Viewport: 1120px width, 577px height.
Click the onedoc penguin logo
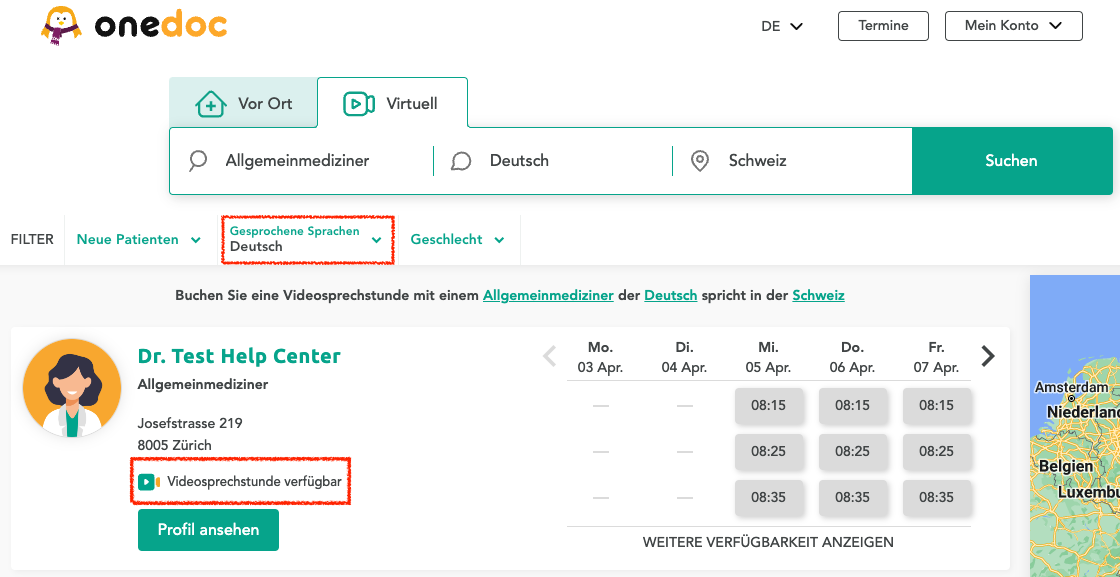coord(62,27)
